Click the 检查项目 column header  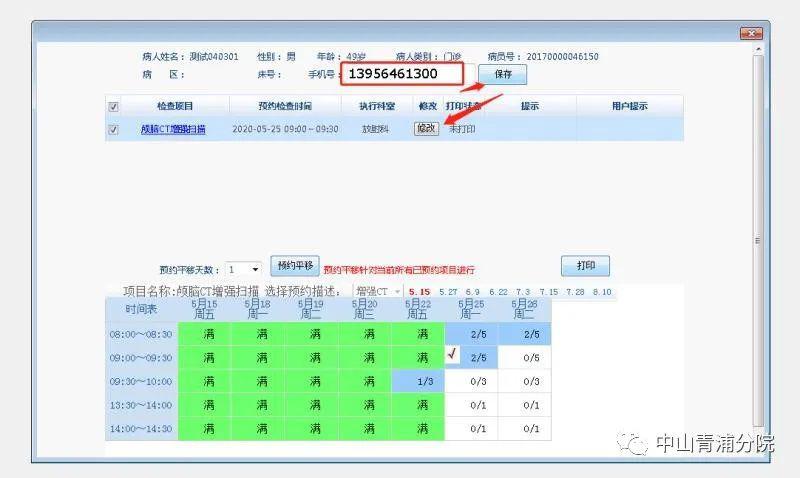(x=174, y=106)
